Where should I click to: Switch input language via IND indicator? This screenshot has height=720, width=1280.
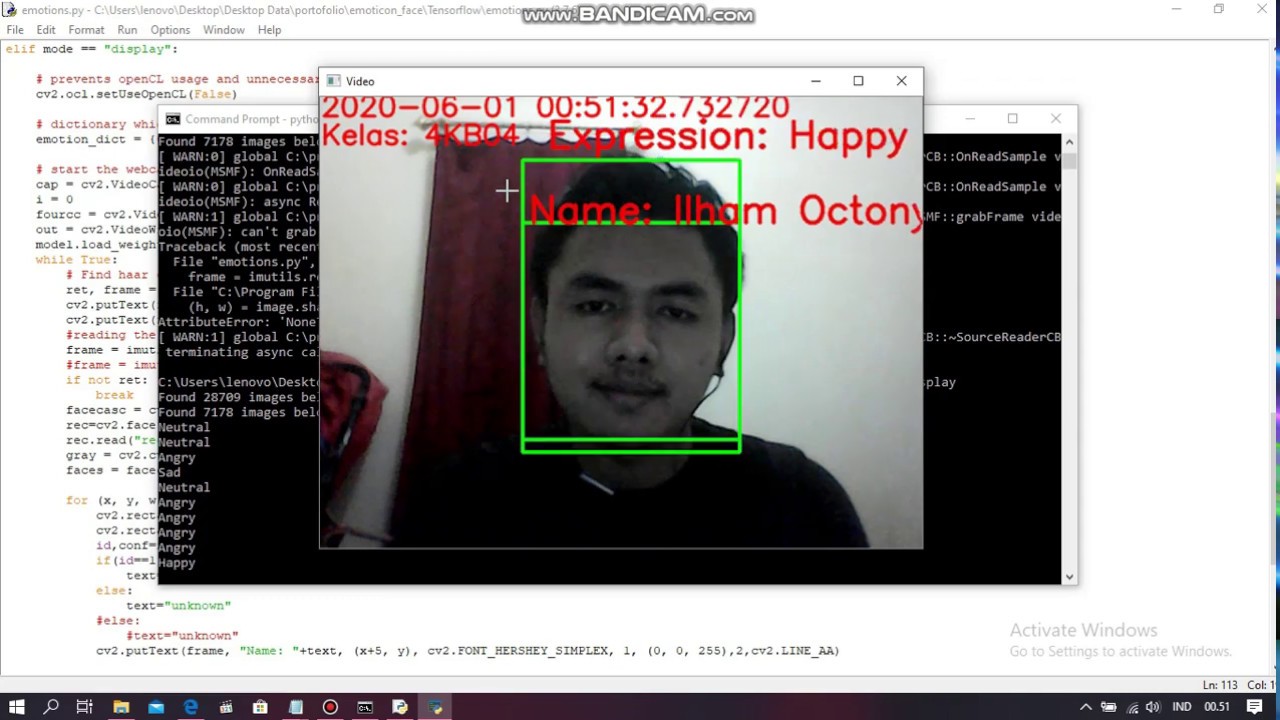click(x=1182, y=707)
